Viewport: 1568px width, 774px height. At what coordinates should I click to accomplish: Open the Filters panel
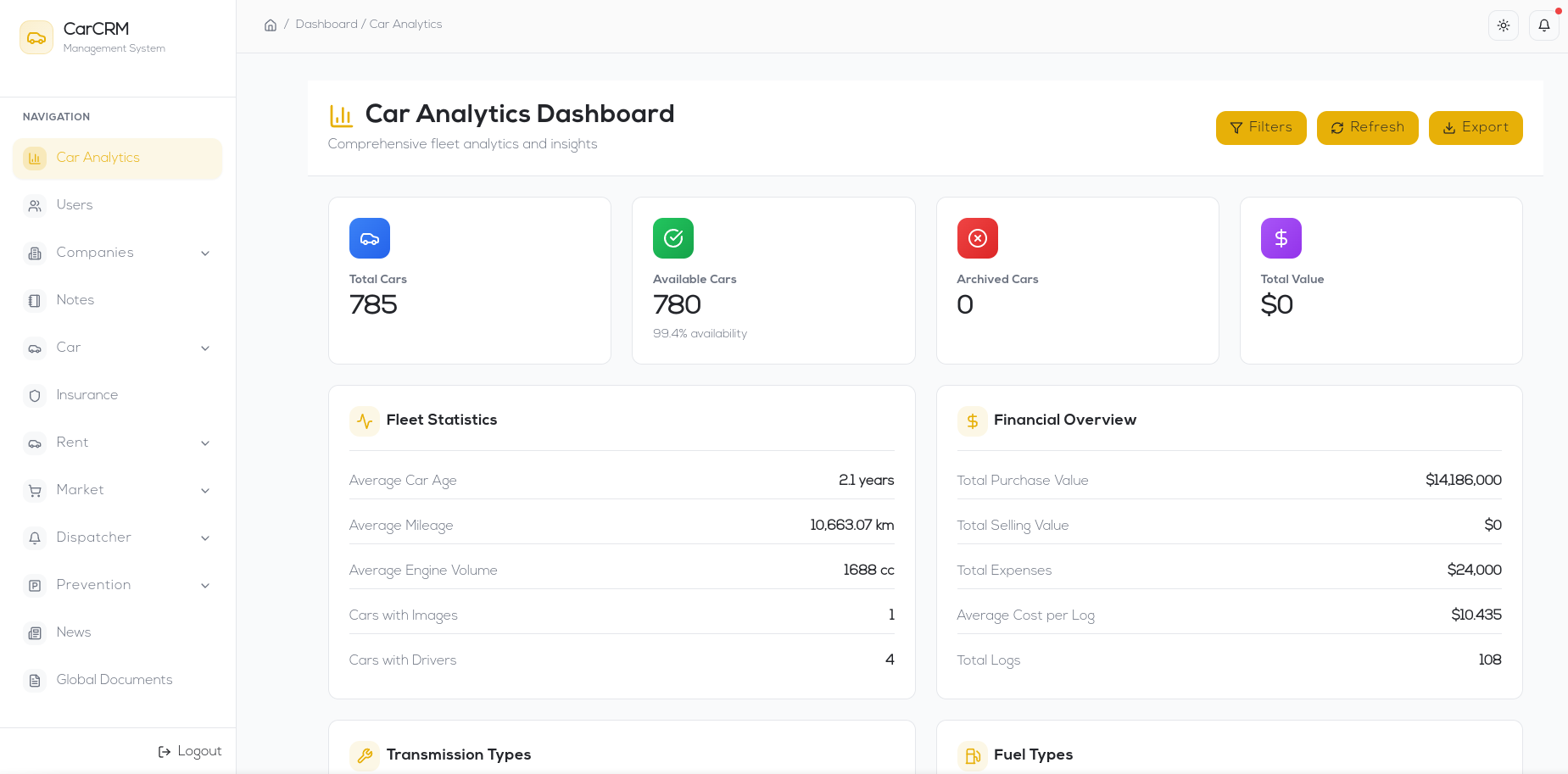1261,127
